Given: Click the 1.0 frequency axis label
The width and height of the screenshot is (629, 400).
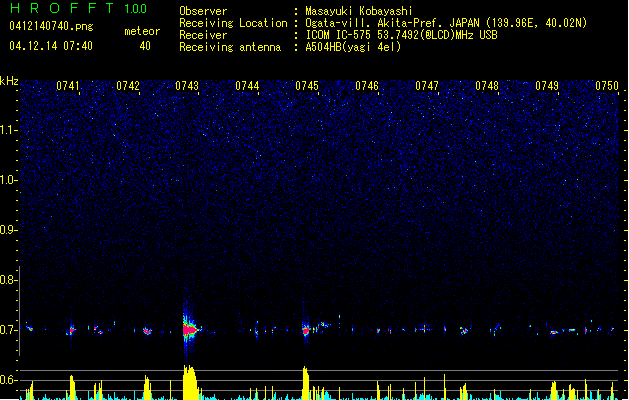Looking at the screenshot, I should (8, 180).
